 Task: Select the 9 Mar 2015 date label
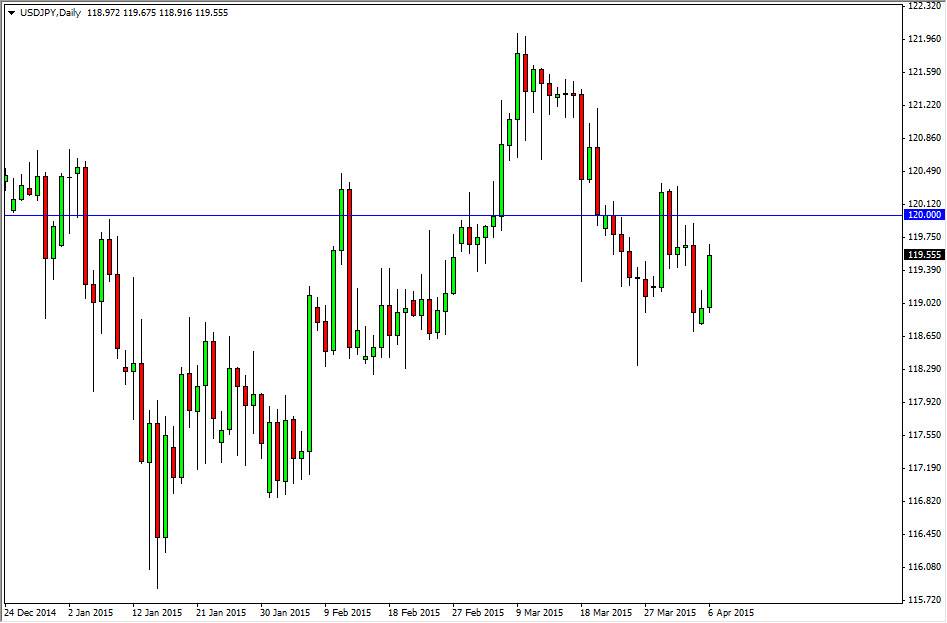coord(538,611)
